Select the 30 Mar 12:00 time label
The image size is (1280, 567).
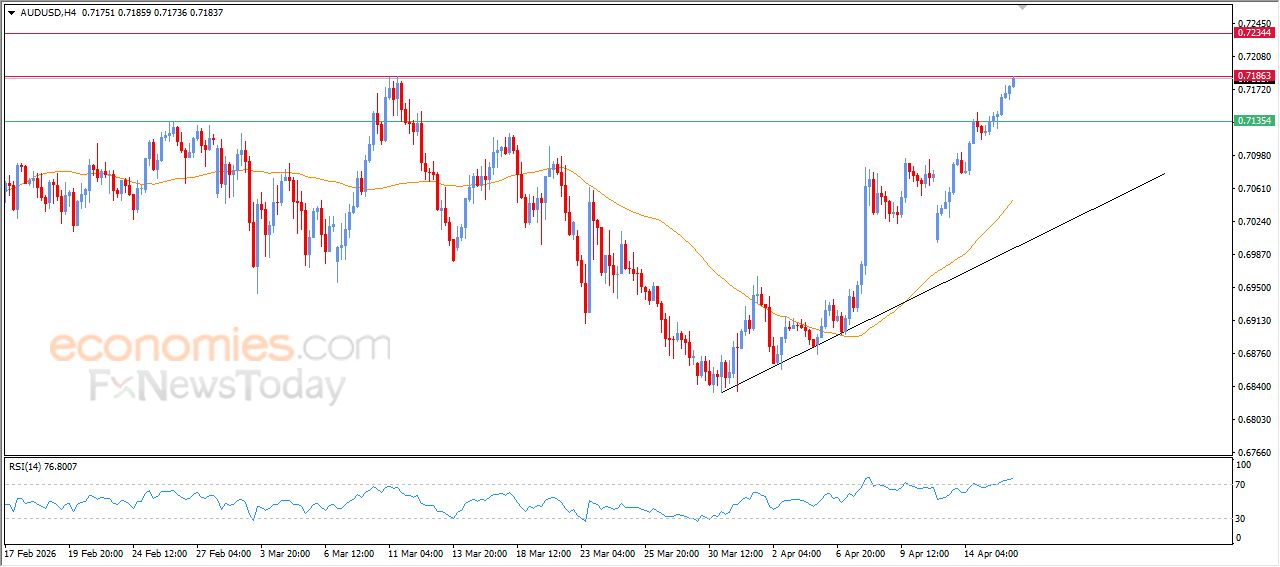click(736, 553)
